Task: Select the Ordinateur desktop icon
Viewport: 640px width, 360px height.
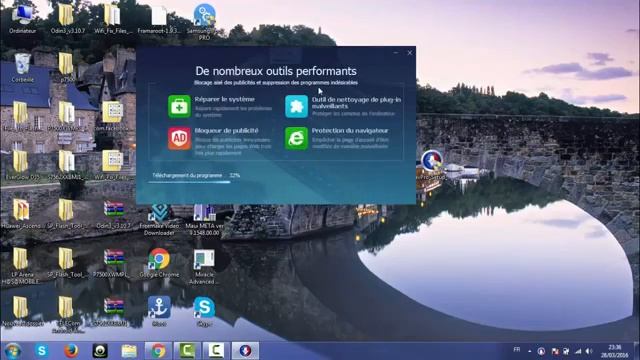Action: 22,19
